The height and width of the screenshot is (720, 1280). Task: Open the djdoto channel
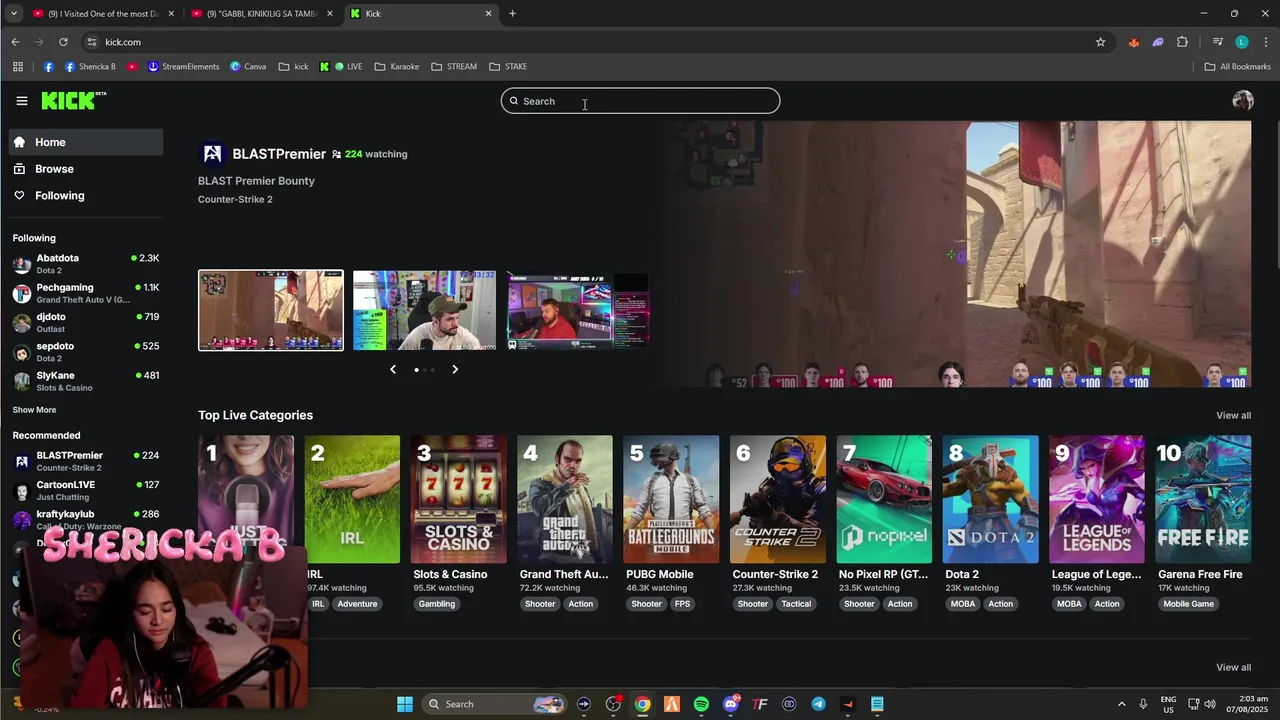[x=86, y=322]
